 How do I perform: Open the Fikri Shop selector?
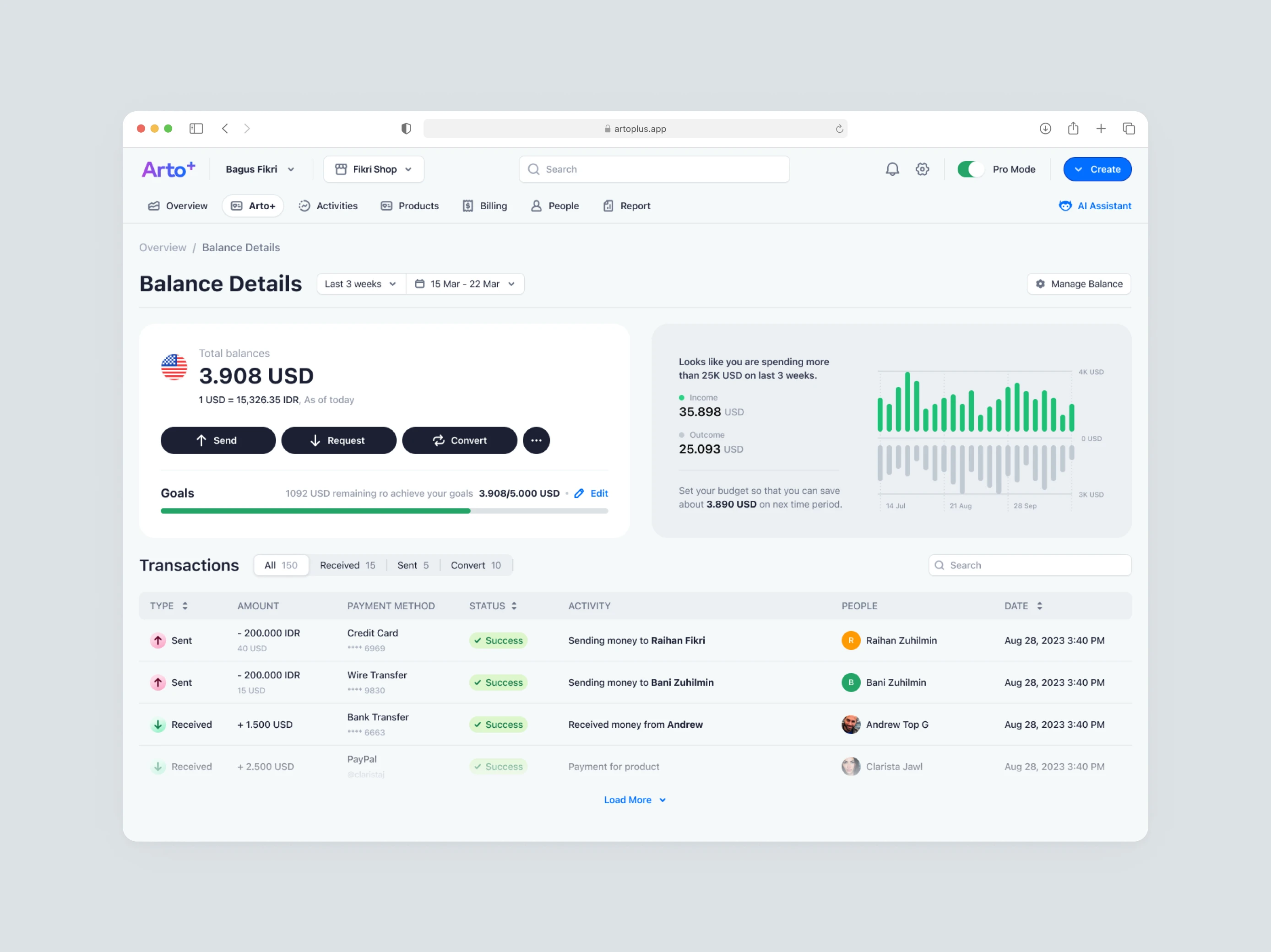tap(374, 169)
